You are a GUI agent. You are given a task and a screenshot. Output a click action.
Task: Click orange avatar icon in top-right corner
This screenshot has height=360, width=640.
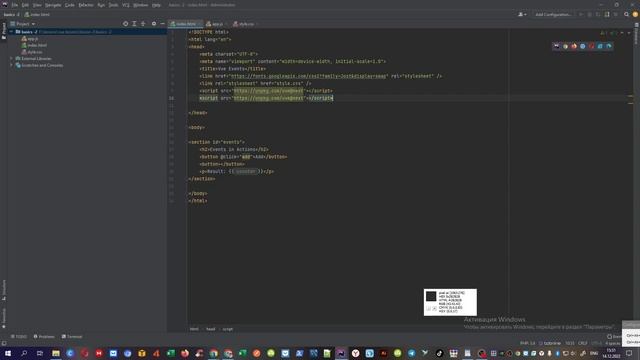[x=635, y=14]
